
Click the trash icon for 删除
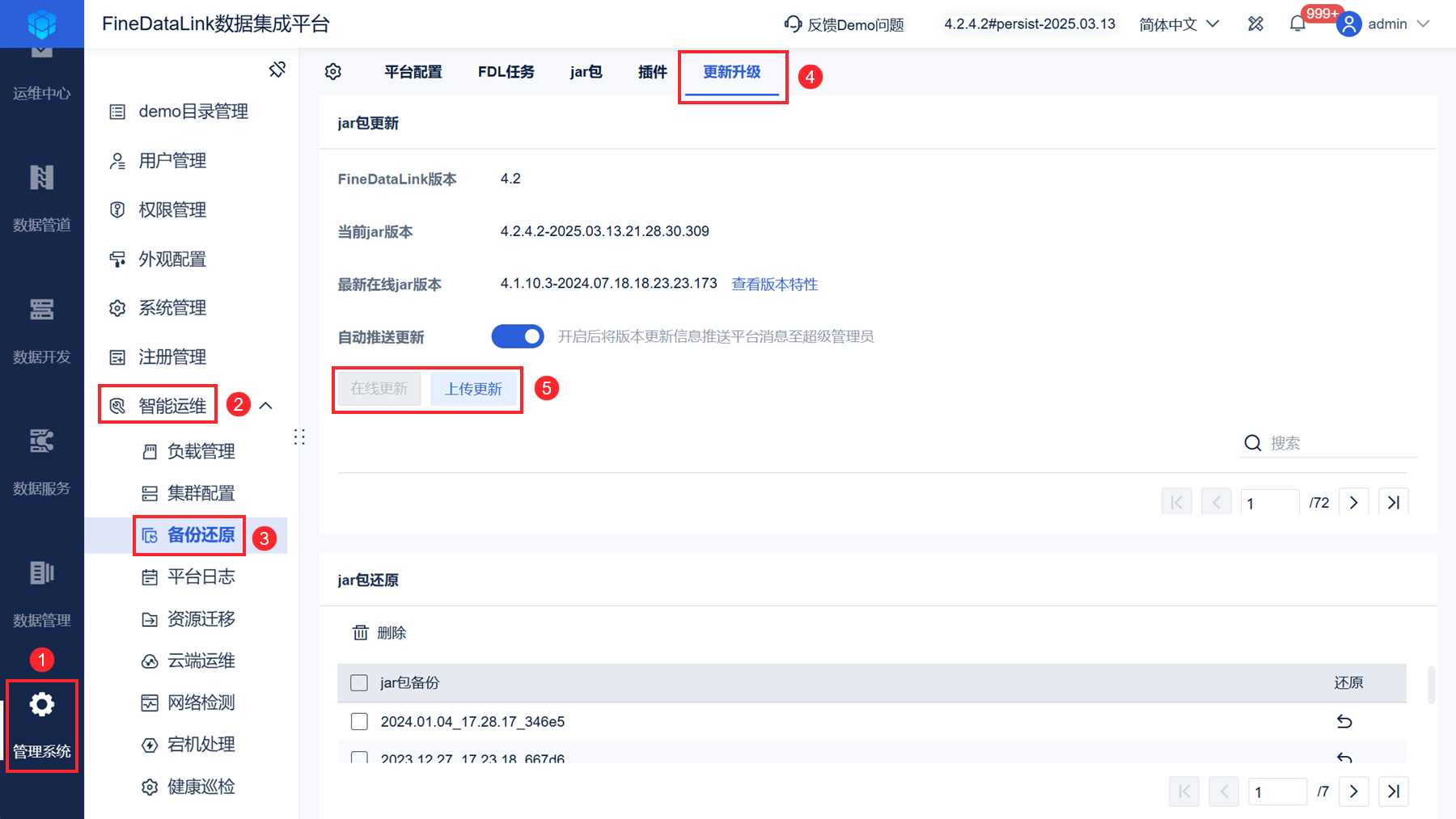pos(361,632)
